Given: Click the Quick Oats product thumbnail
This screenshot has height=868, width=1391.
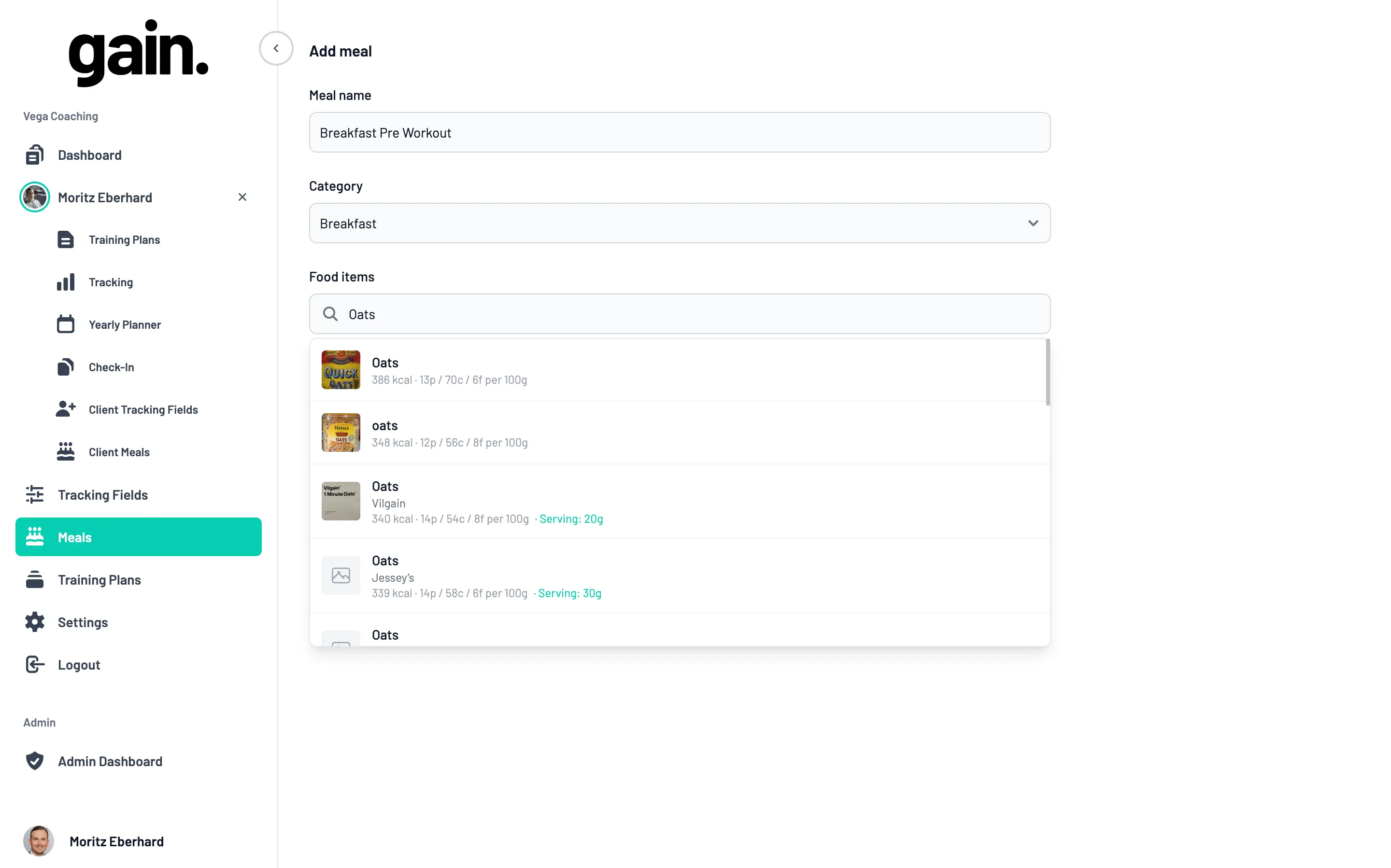Looking at the screenshot, I should point(341,370).
